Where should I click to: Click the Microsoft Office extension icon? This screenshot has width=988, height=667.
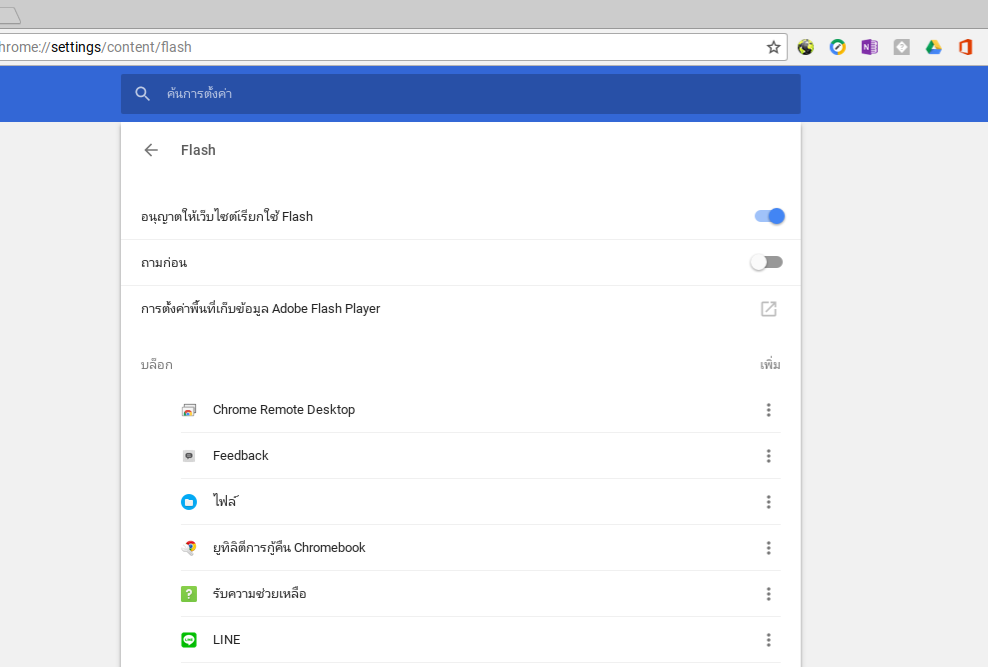[965, 47]
